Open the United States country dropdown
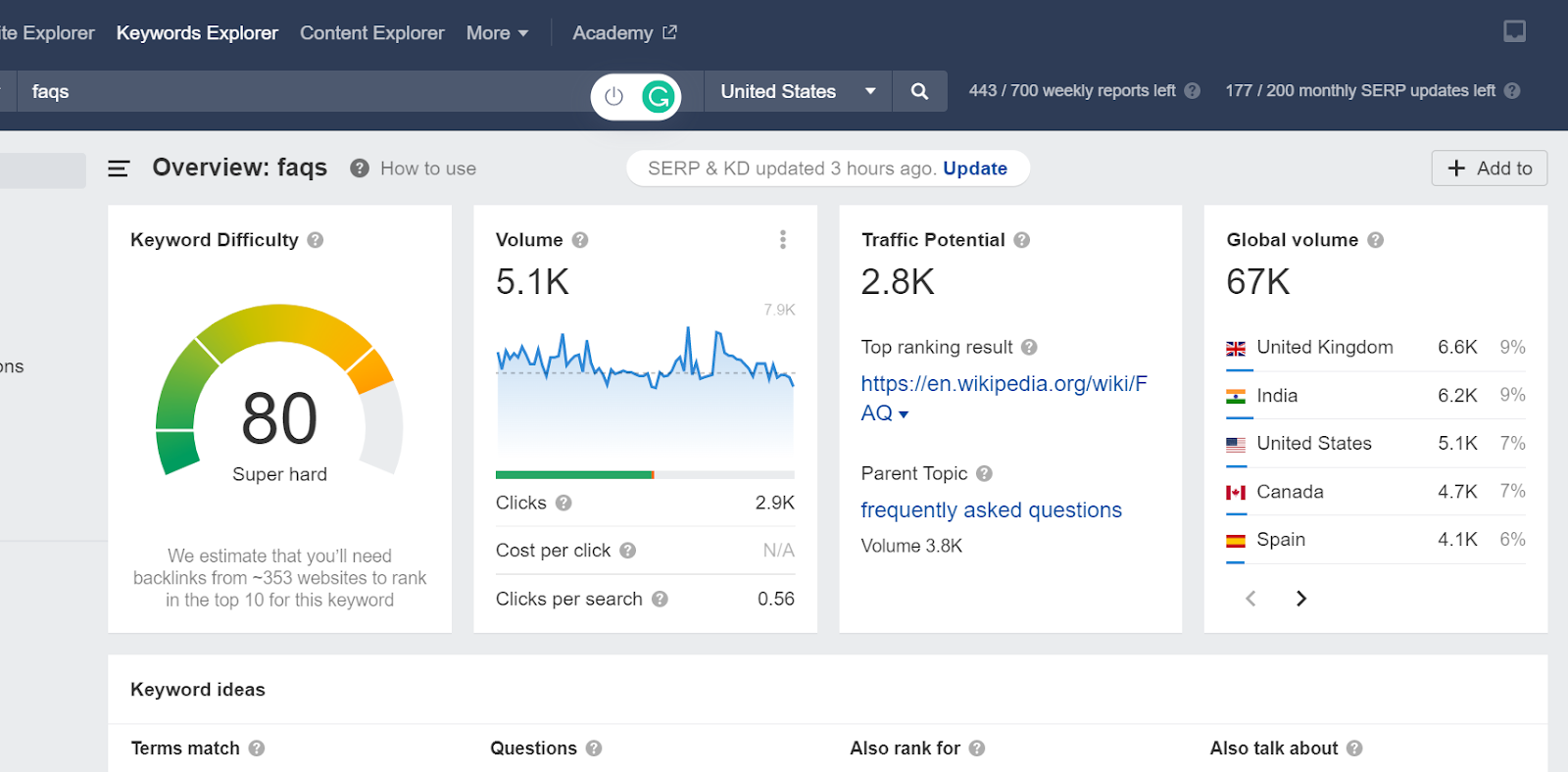1568x772 pixels. pyautogui.click(x=798, y=91)
